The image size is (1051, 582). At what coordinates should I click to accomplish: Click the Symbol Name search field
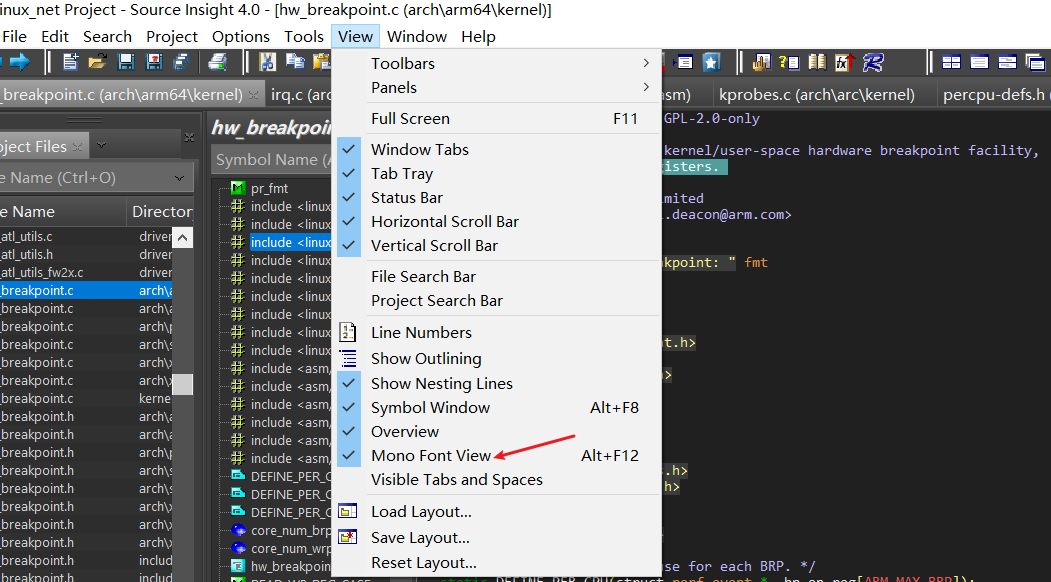click(271, 160)
